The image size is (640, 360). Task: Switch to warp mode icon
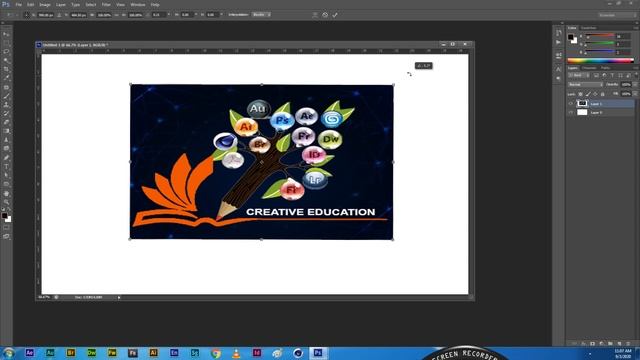click(x=315, y=15)
